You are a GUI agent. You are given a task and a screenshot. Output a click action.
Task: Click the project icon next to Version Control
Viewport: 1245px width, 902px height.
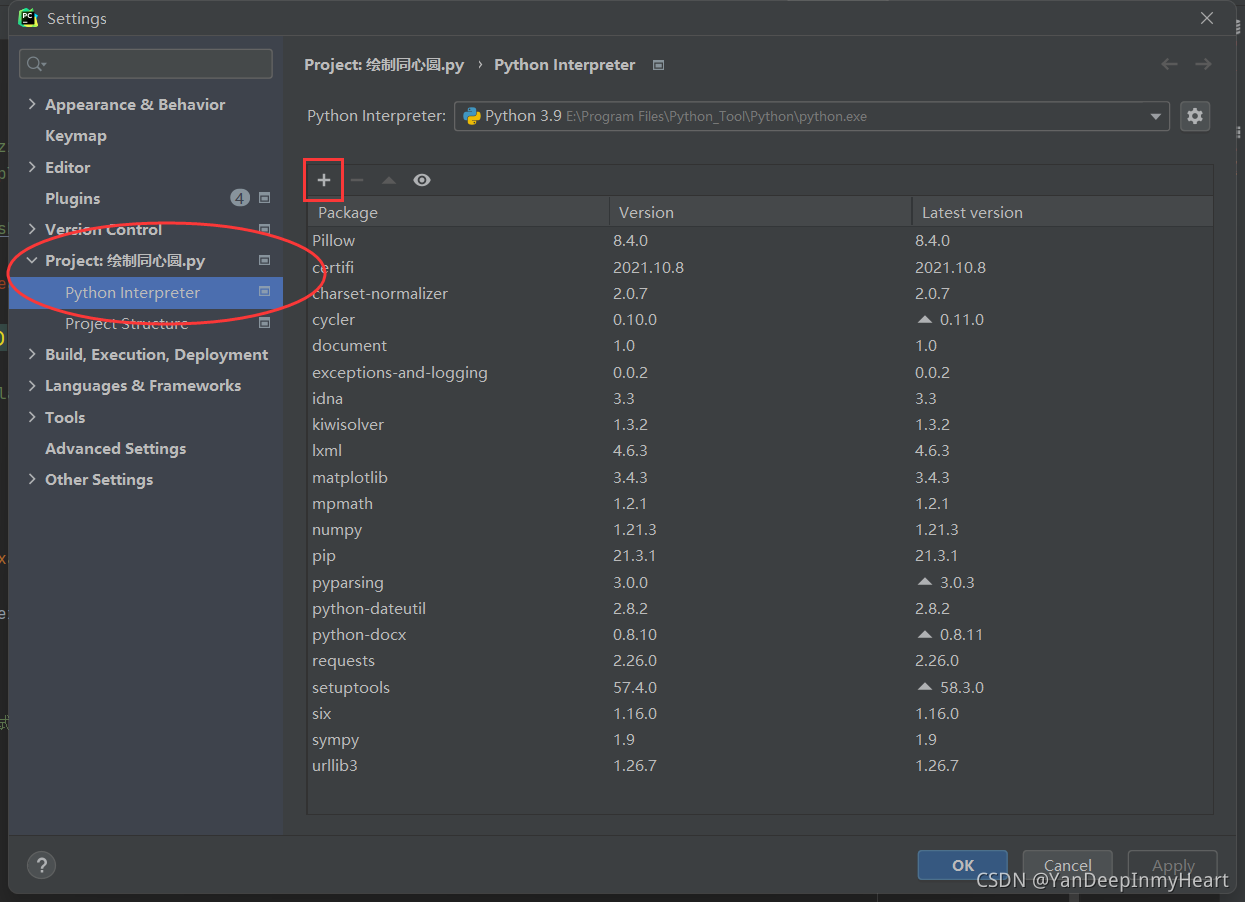point(264,229)
